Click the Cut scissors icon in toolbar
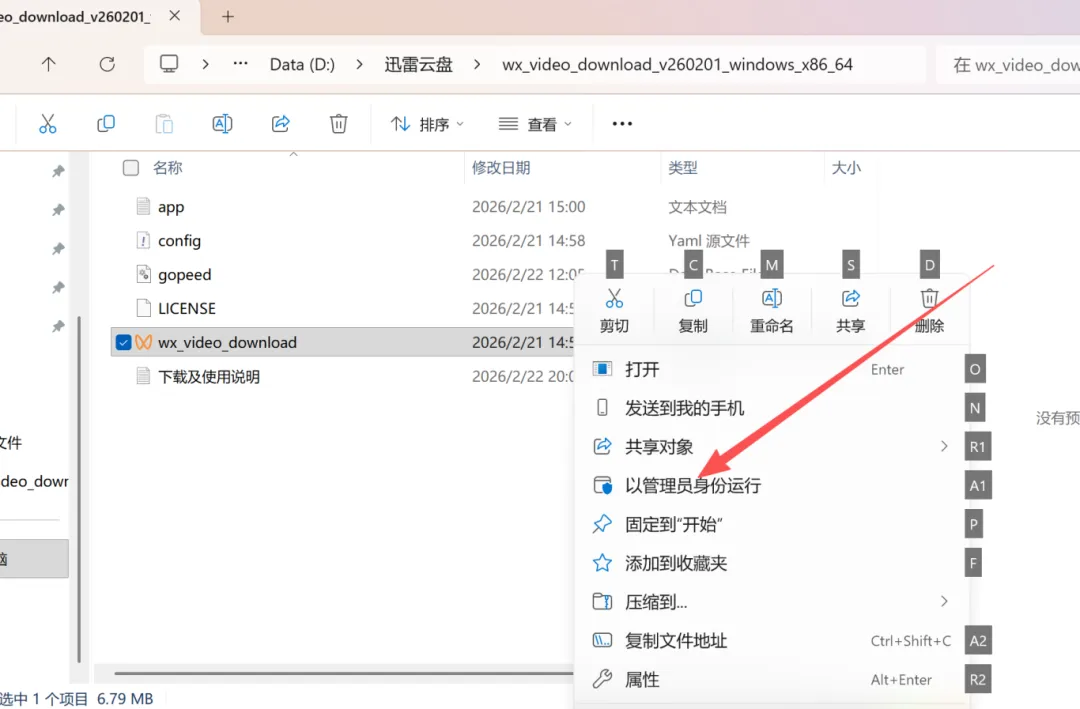 coord(48,124)
